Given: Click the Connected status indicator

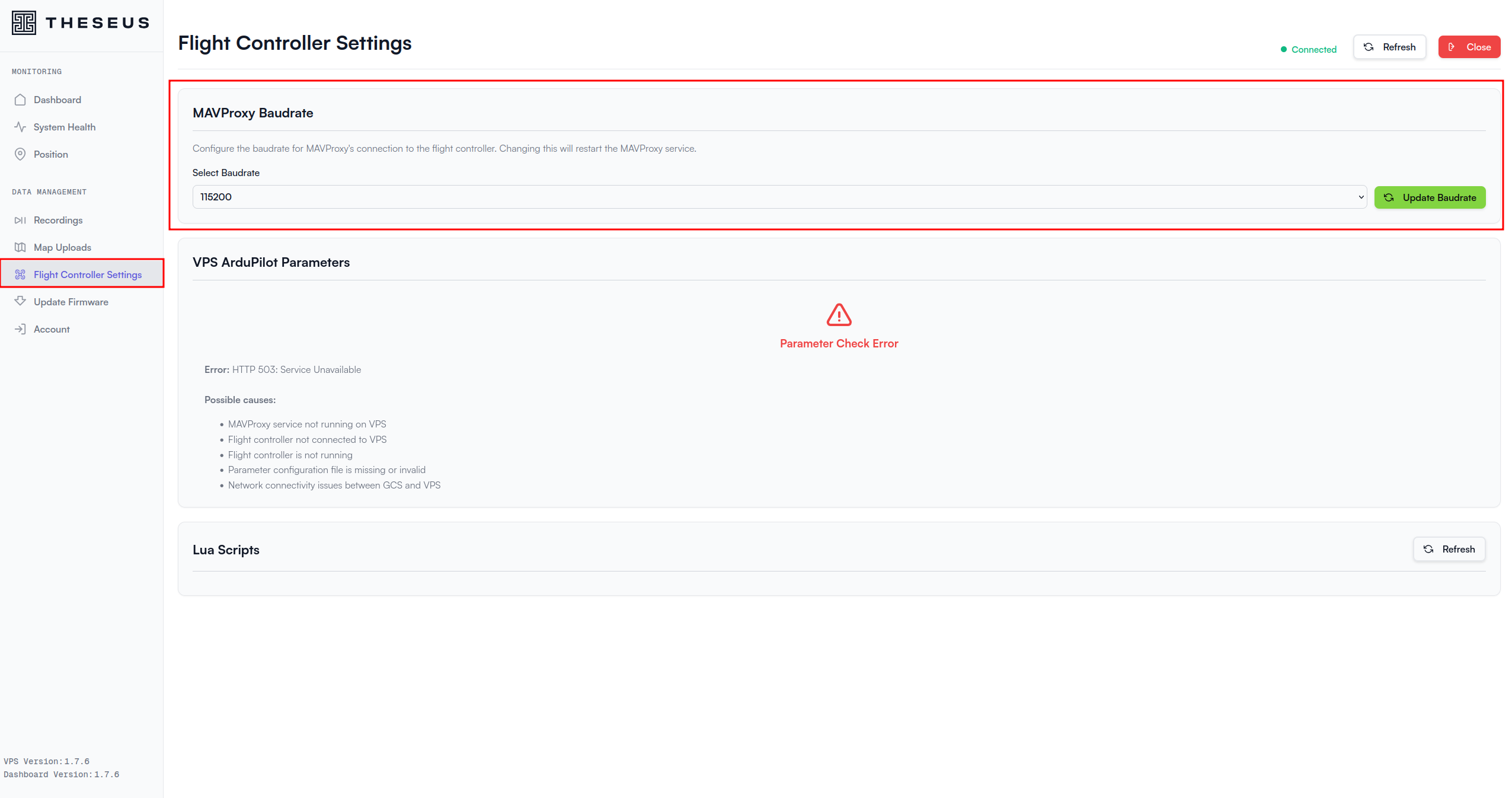Looking at the screenshot, I should (x=1308, y=49).
